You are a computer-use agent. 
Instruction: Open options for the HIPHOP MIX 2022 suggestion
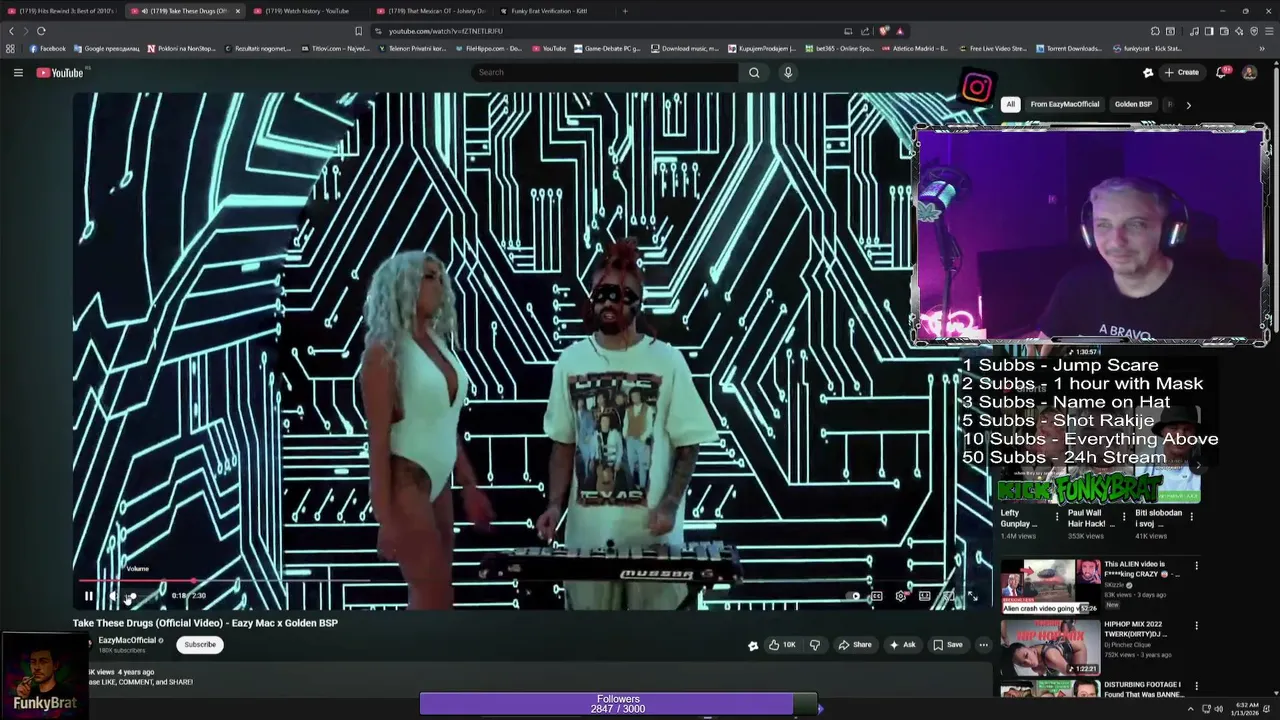click(x=1196, y=626)
